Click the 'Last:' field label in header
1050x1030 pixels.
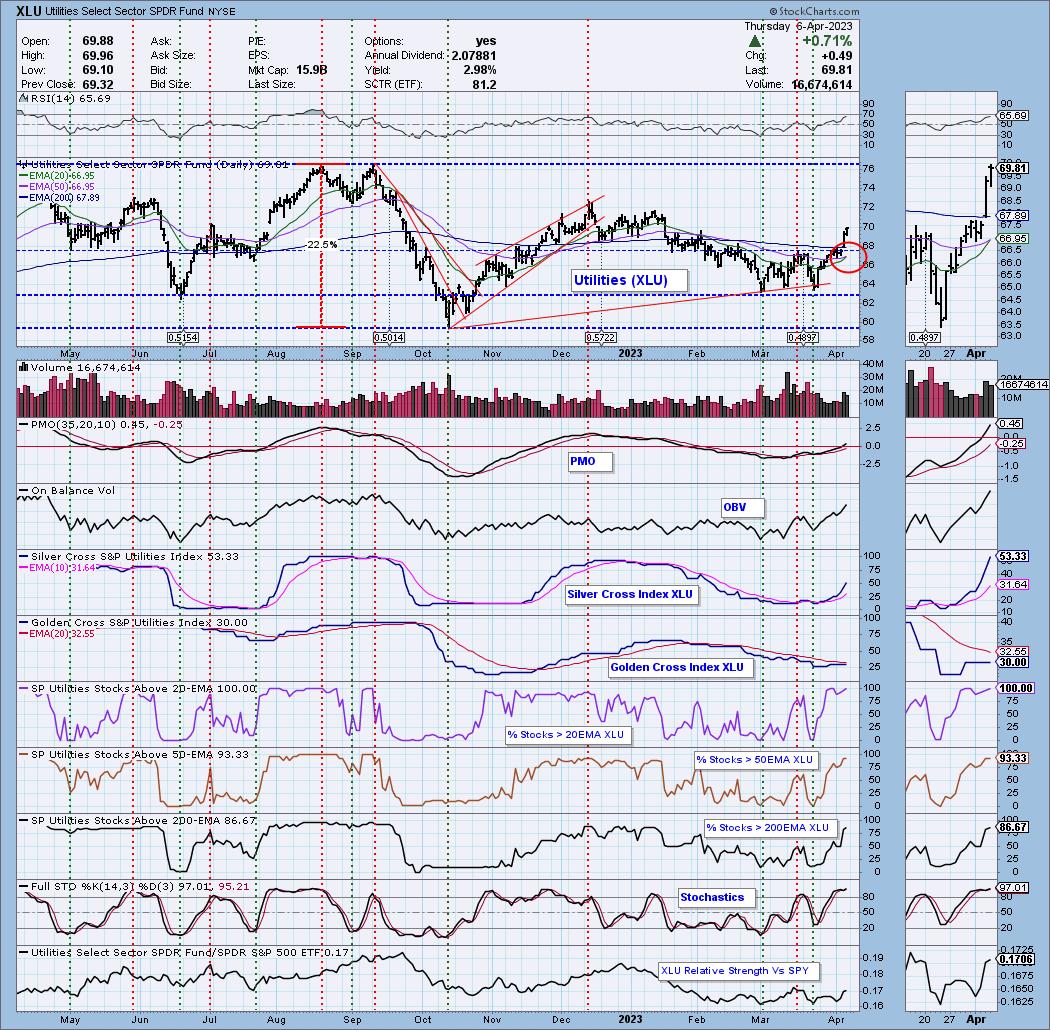(756, 70)
